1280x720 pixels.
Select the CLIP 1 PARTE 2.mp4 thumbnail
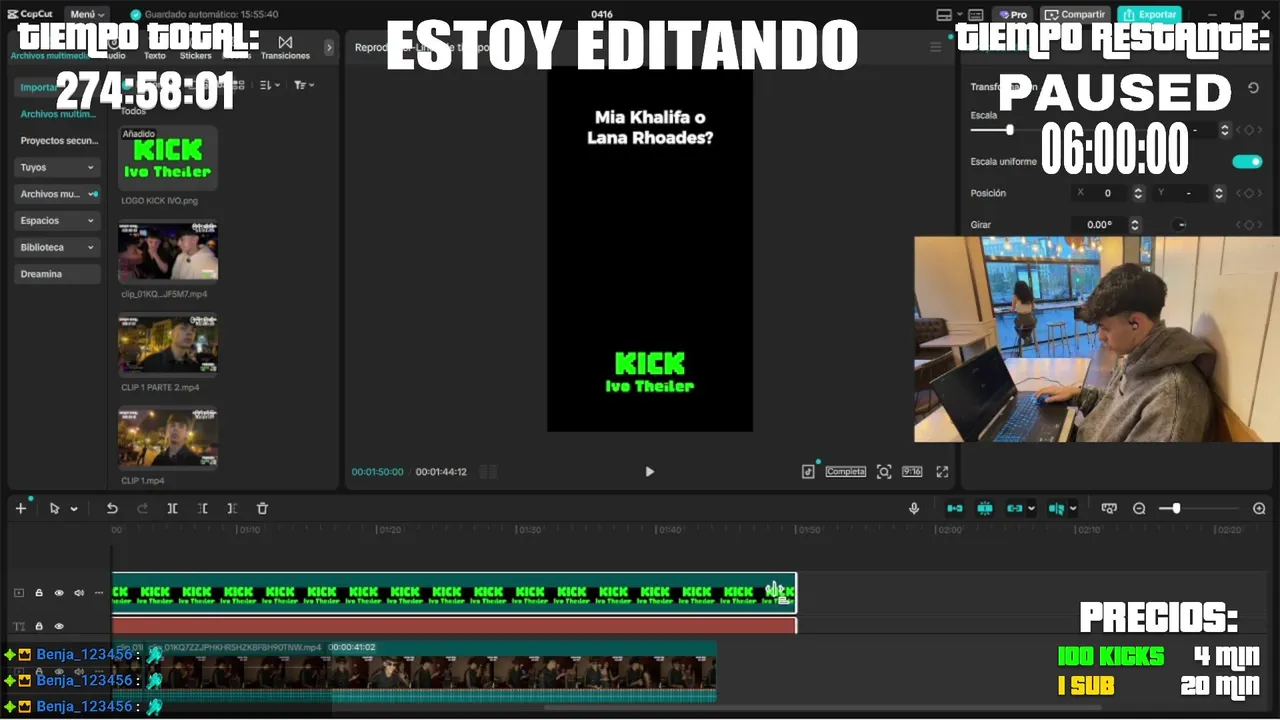[x=168, y=345]
